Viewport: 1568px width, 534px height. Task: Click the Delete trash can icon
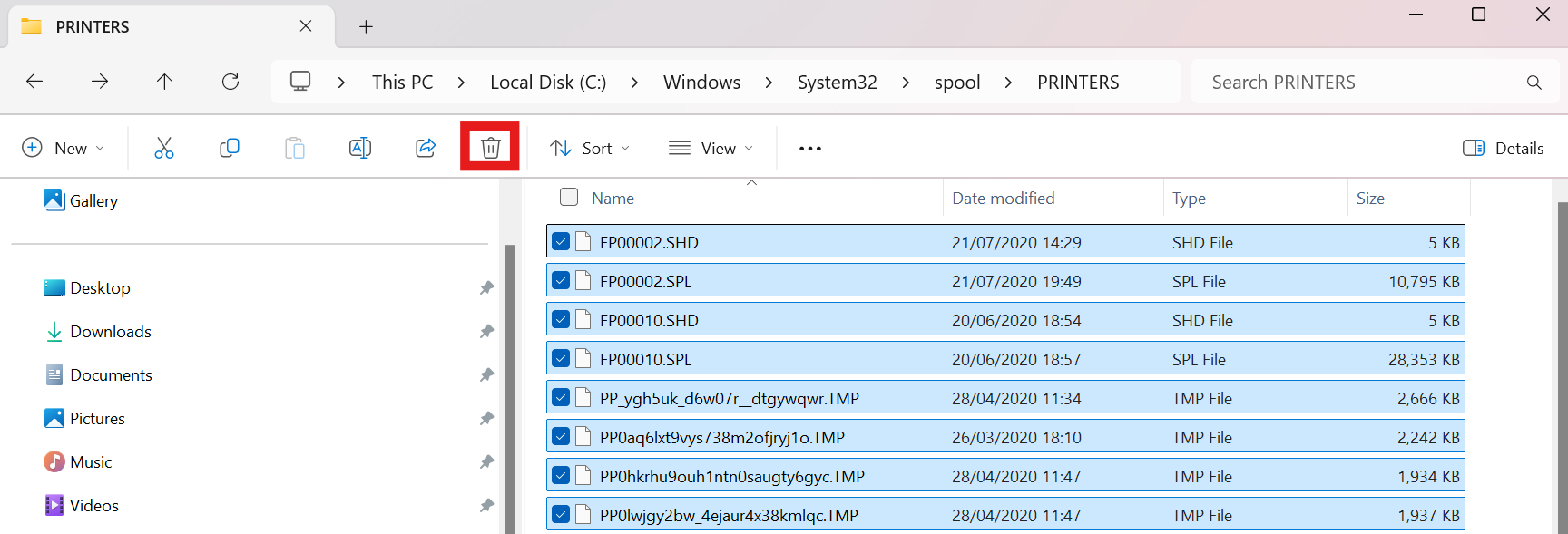pyautogui.click(x=490, y=147)
